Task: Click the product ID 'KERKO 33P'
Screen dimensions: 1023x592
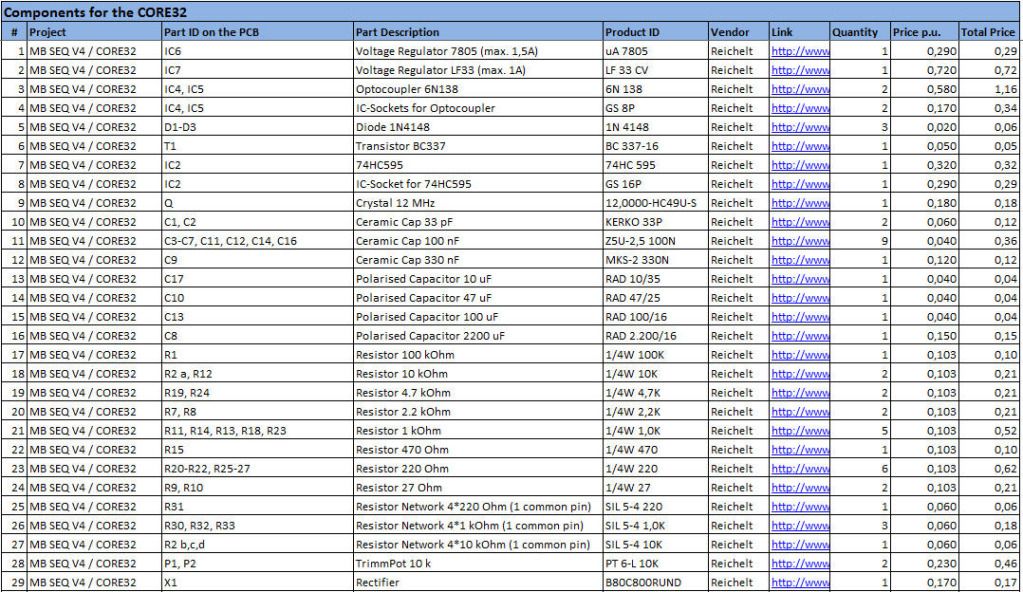Action: (x=656, y=221)
